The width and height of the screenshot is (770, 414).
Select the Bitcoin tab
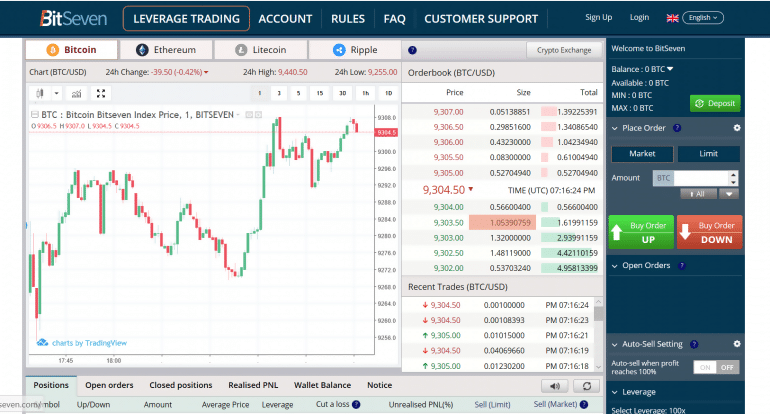72,50
